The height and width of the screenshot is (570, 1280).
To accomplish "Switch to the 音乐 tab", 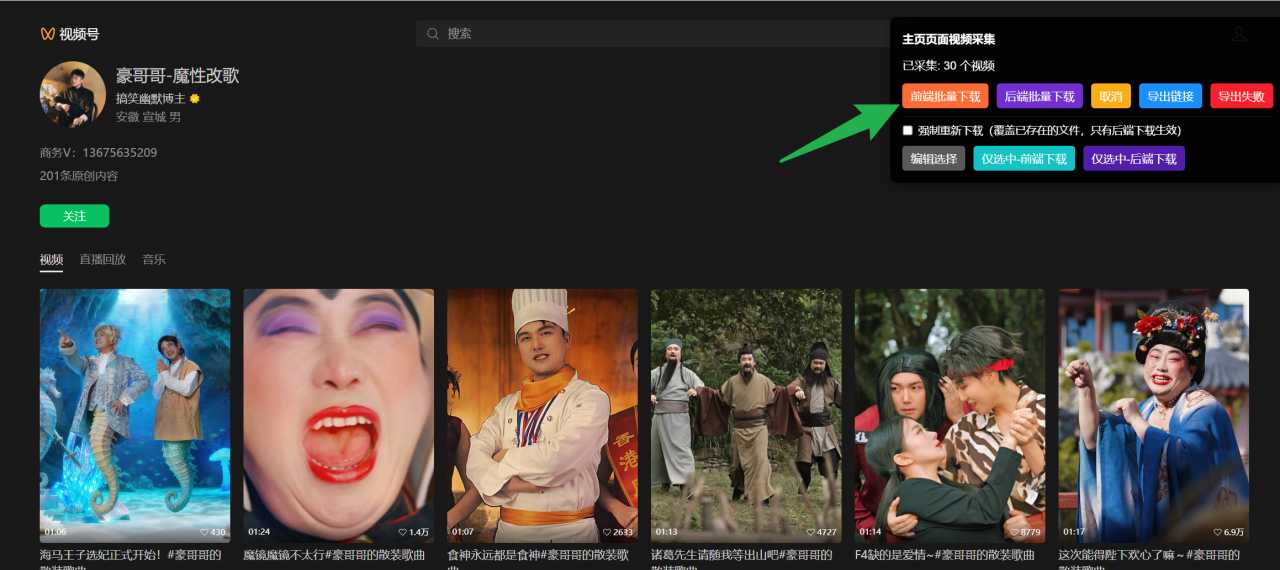I will (x=154, y=260).
